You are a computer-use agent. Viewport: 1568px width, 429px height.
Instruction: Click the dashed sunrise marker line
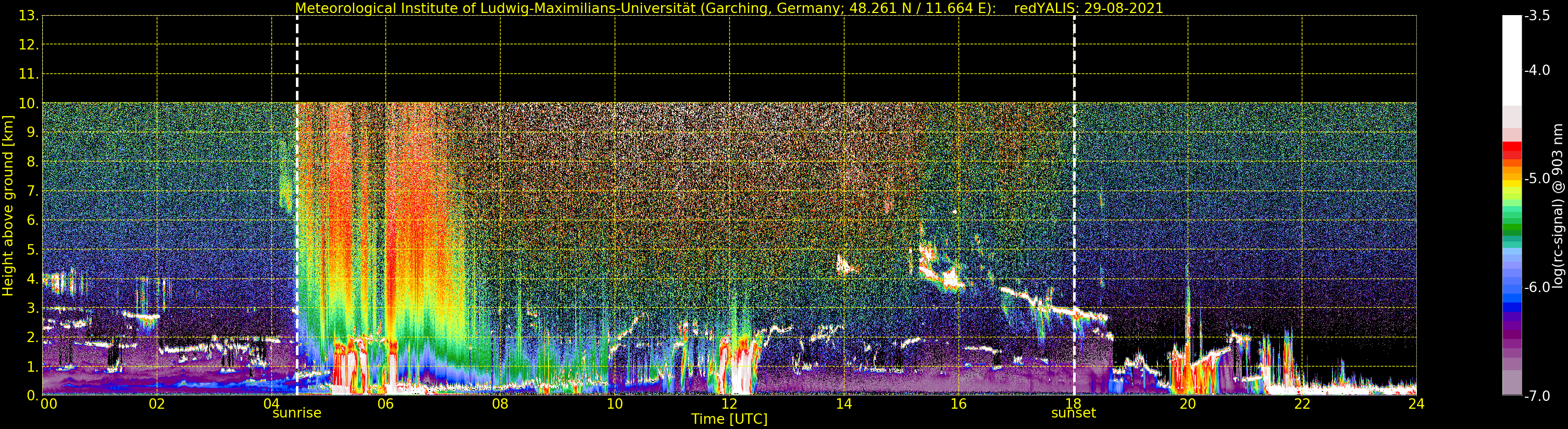click(297, 206)
